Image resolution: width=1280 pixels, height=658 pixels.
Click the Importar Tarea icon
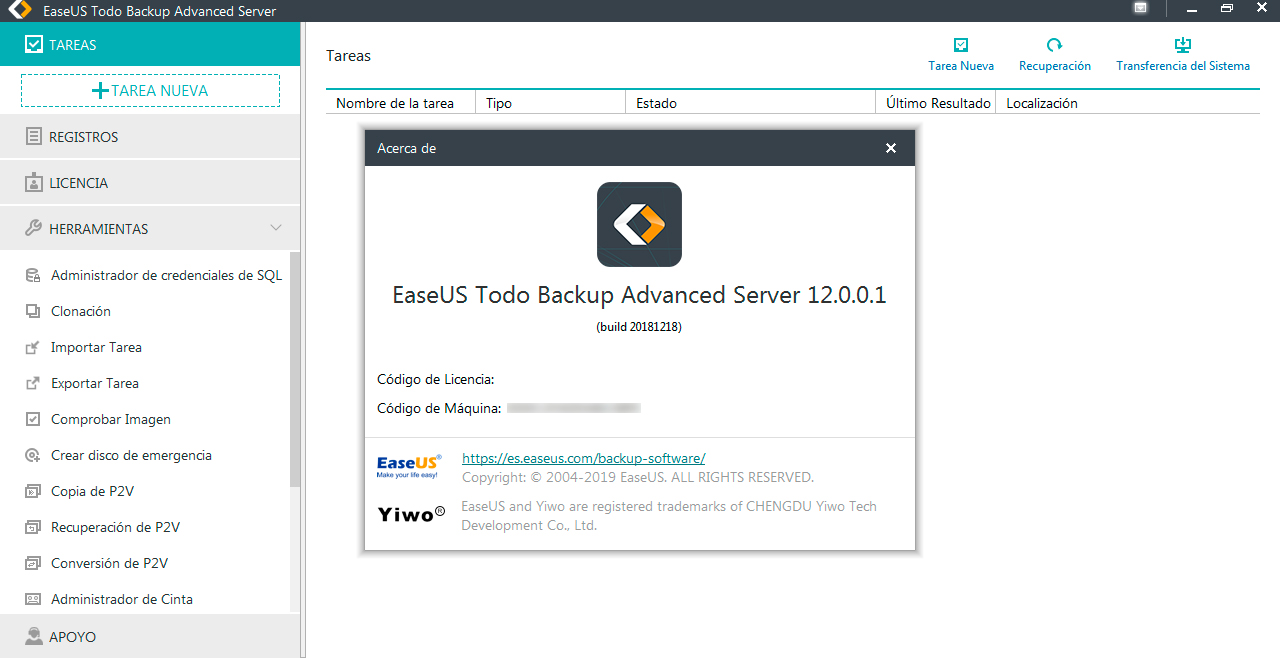33,347
